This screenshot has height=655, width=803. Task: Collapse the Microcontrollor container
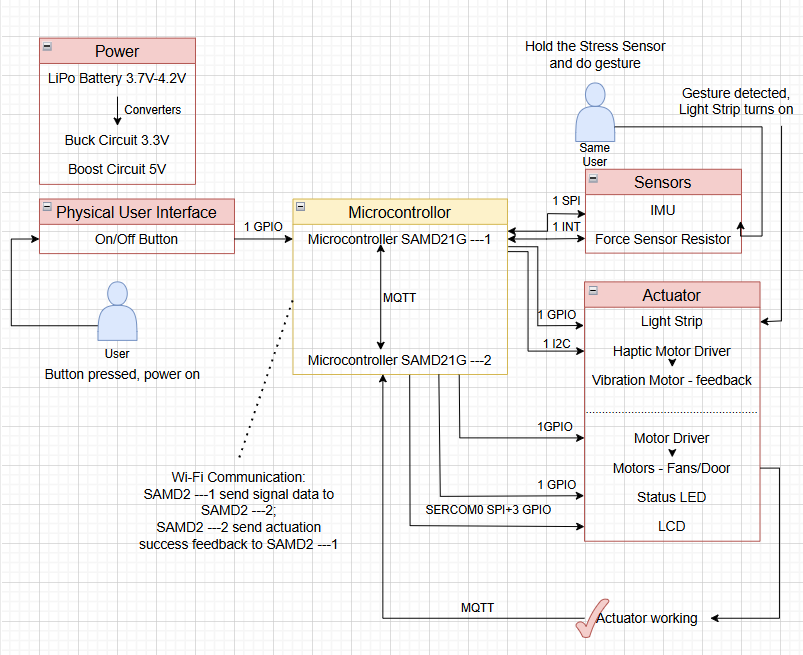pyautogui.click(x=301, y=209)
